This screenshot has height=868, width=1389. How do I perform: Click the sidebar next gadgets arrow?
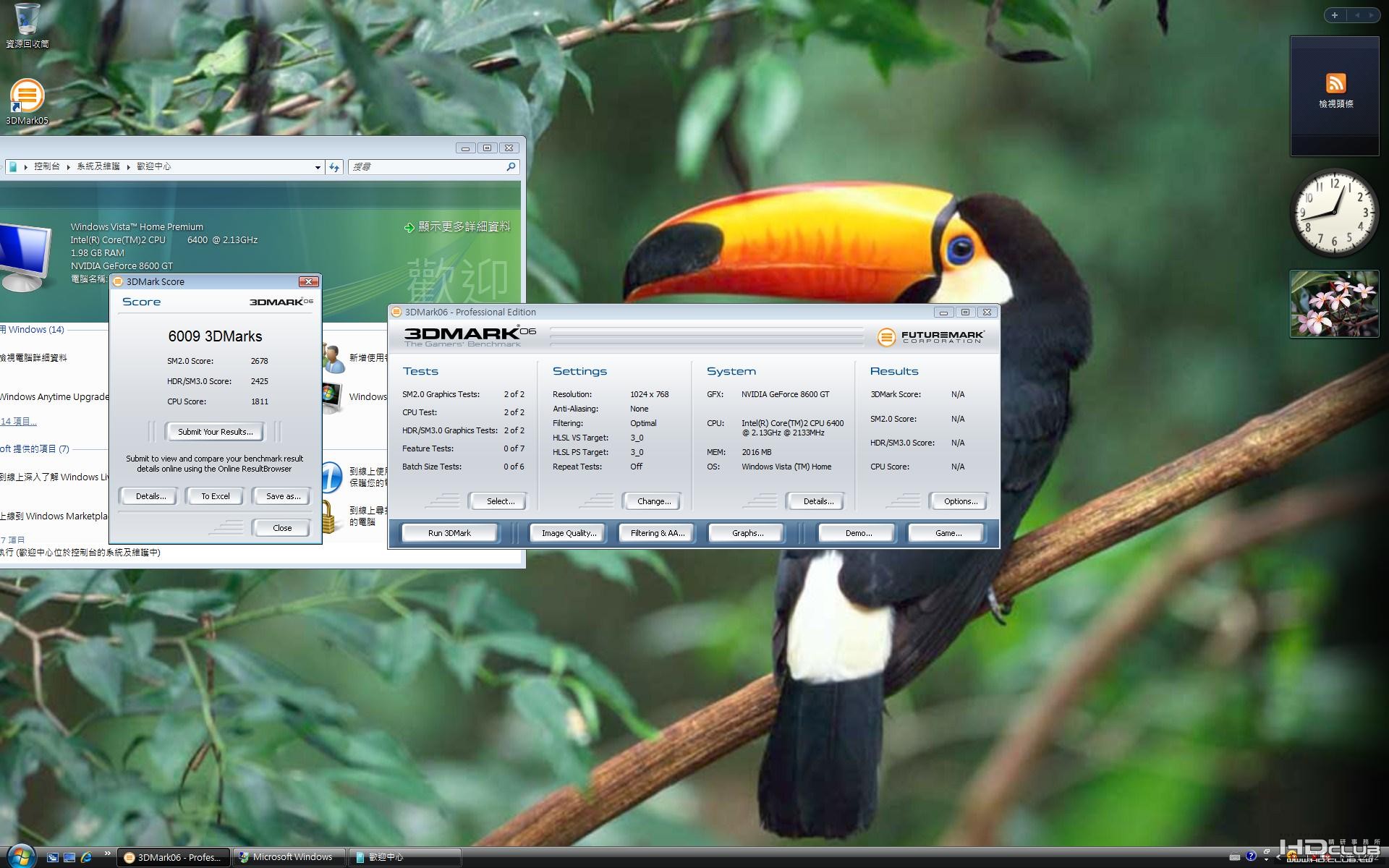pos(1371,14)
